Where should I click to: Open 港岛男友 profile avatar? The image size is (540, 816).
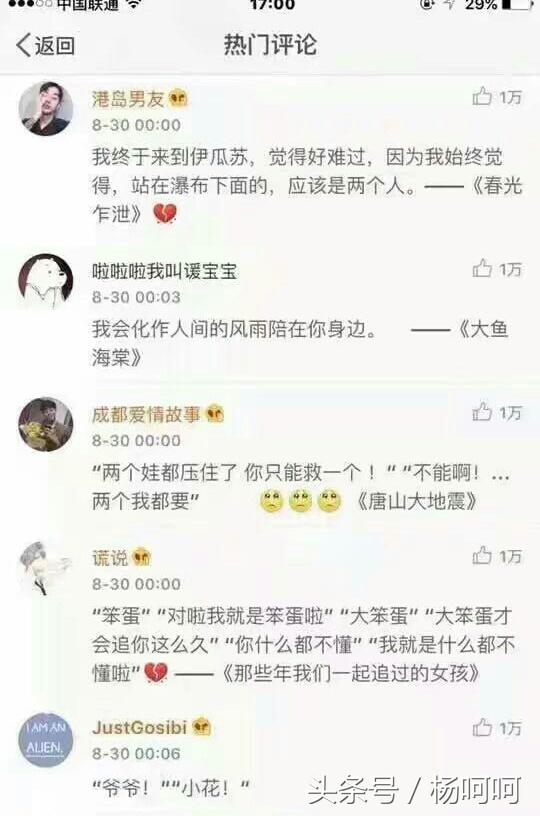(46, 108)
